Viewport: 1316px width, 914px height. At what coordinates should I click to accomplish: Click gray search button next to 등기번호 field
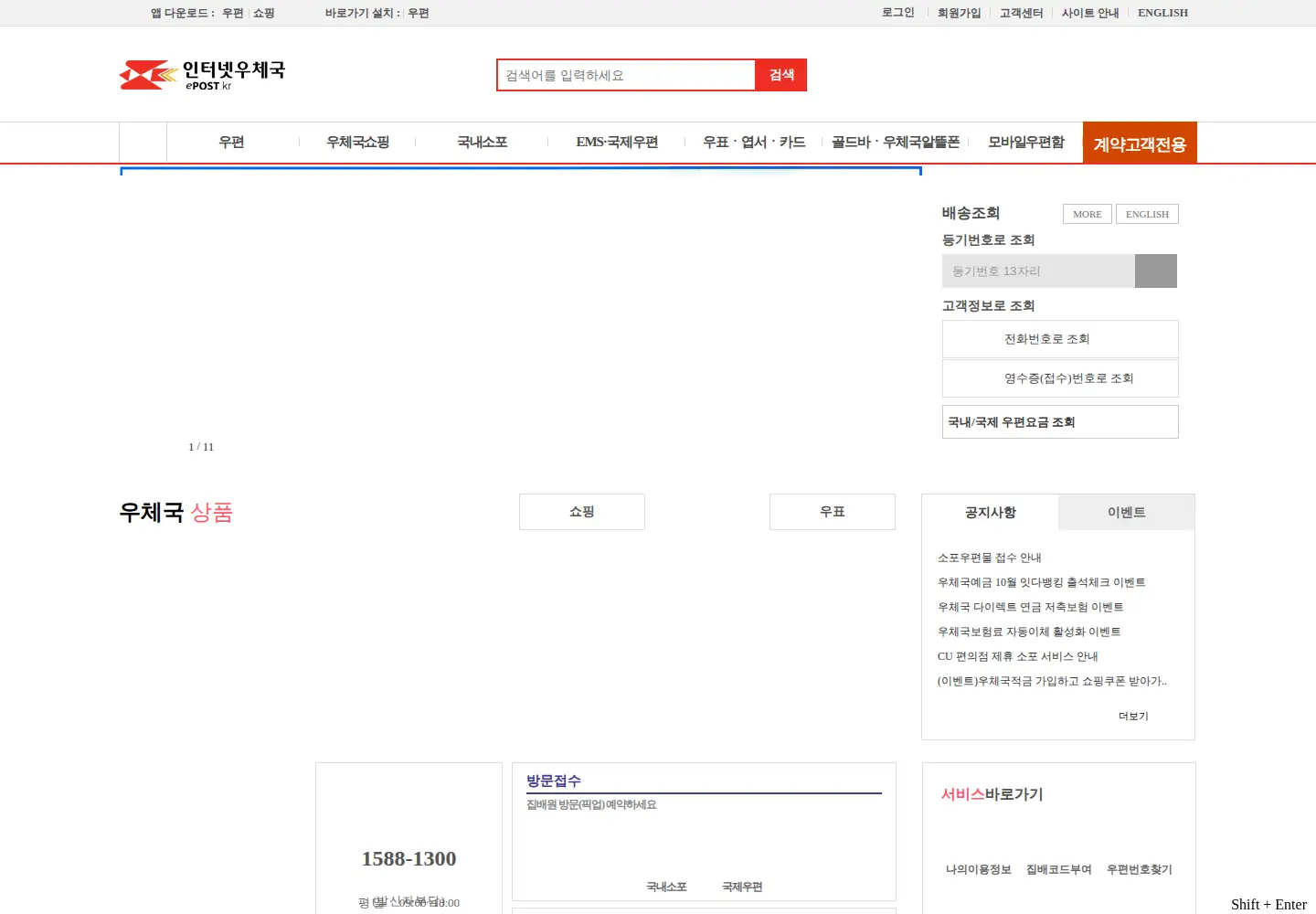[x=1156, y=271]
